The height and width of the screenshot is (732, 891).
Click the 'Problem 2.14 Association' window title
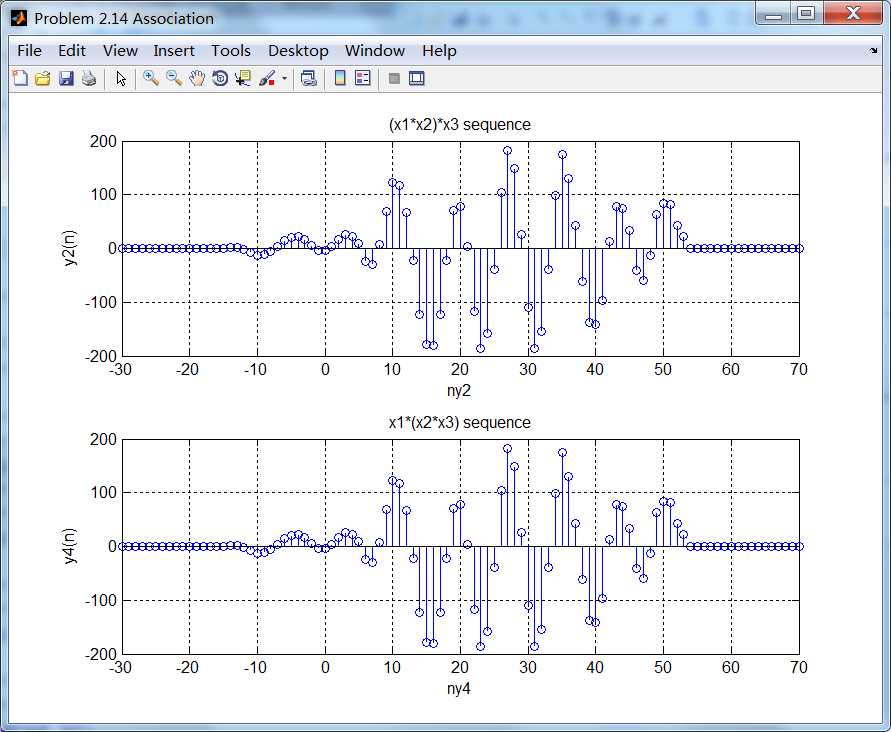[124, 18]
